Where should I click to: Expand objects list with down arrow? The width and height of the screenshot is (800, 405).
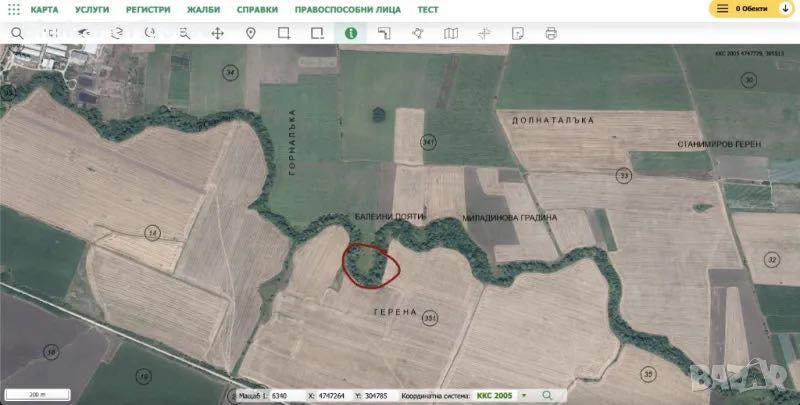point(785,9)
